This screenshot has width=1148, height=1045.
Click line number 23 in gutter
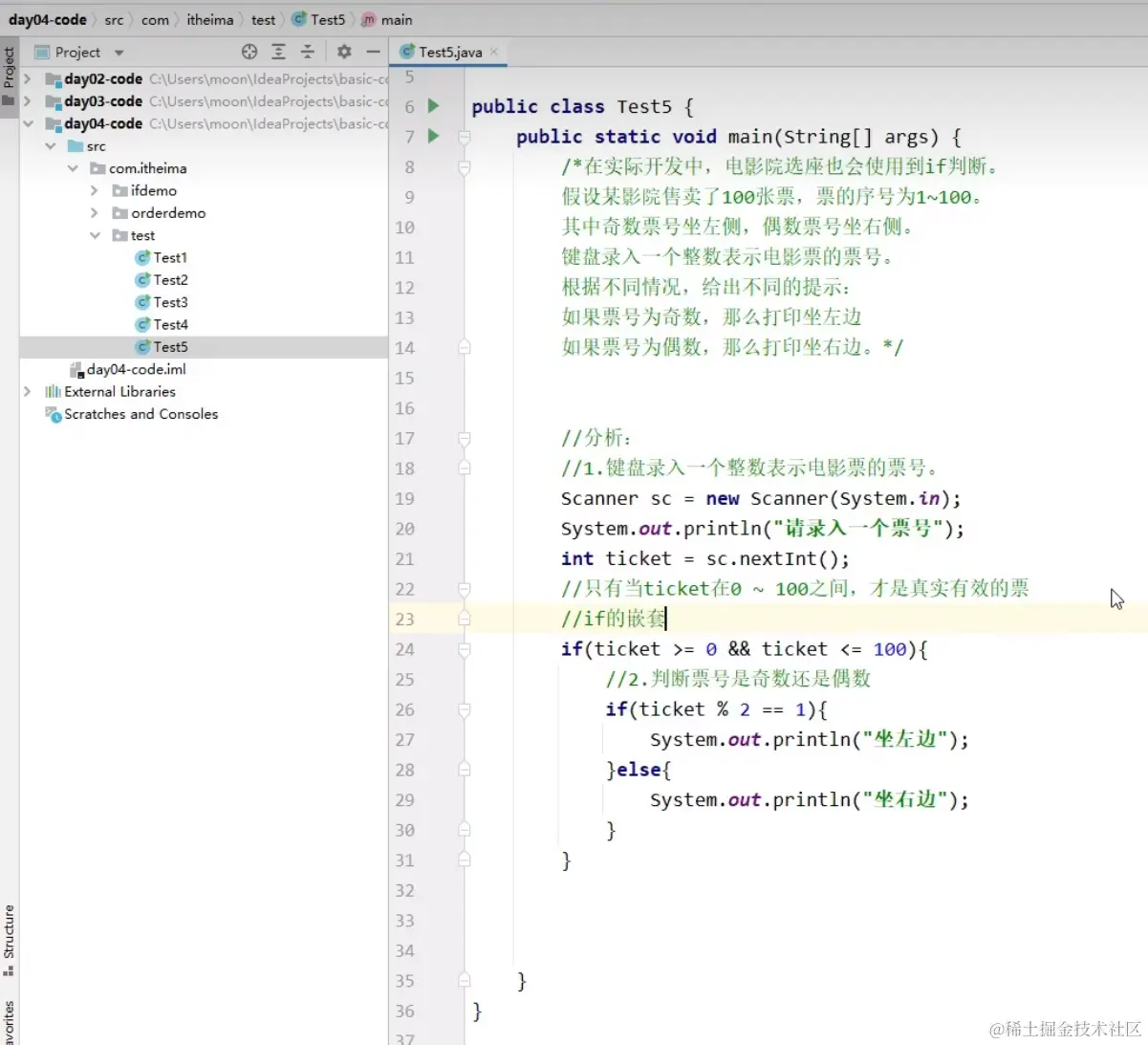click(x=404, y=619)
